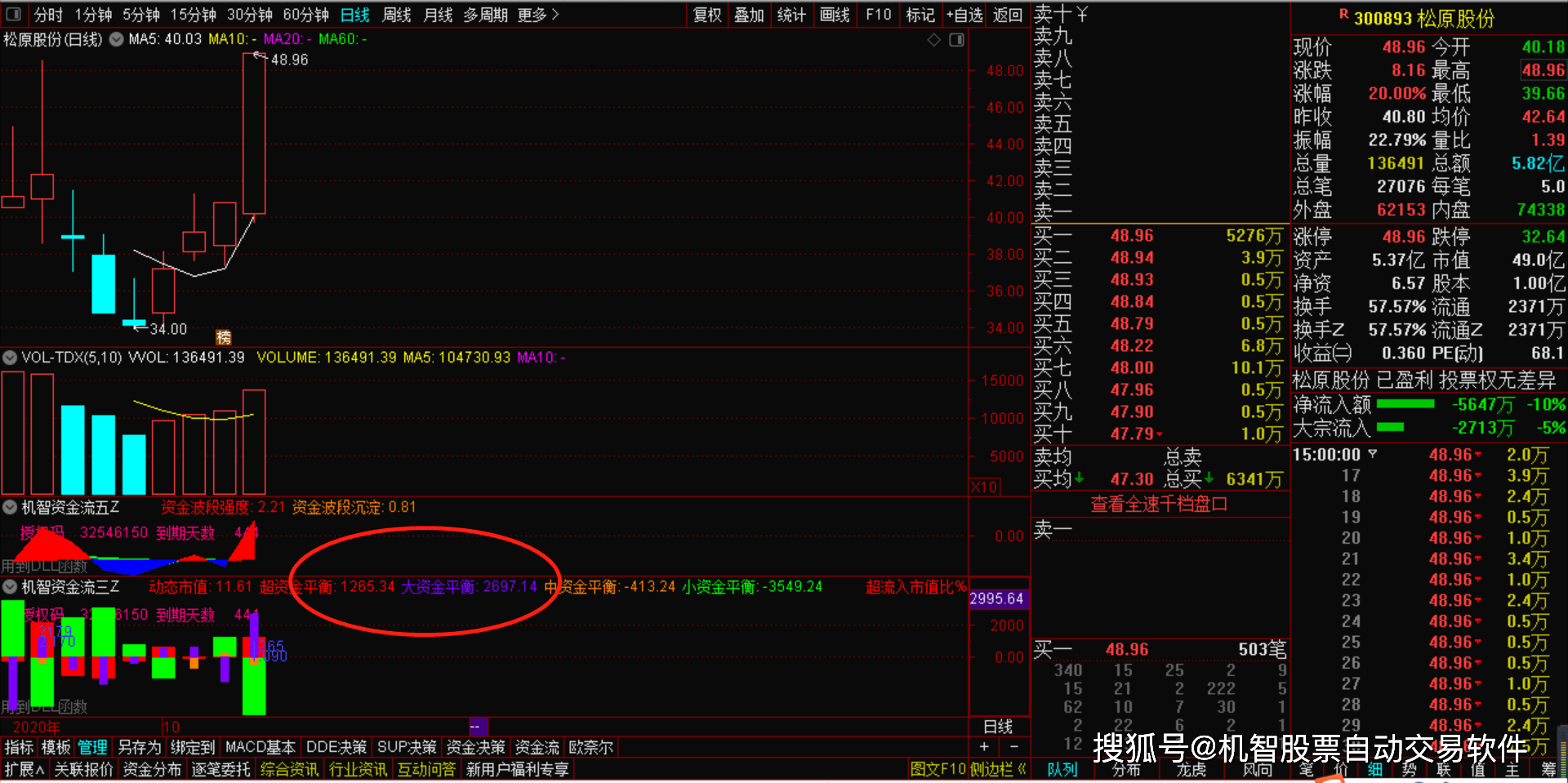Screen dimensions: 1568x783
Task: Zoom in chart with plus button
Action: 984,746
